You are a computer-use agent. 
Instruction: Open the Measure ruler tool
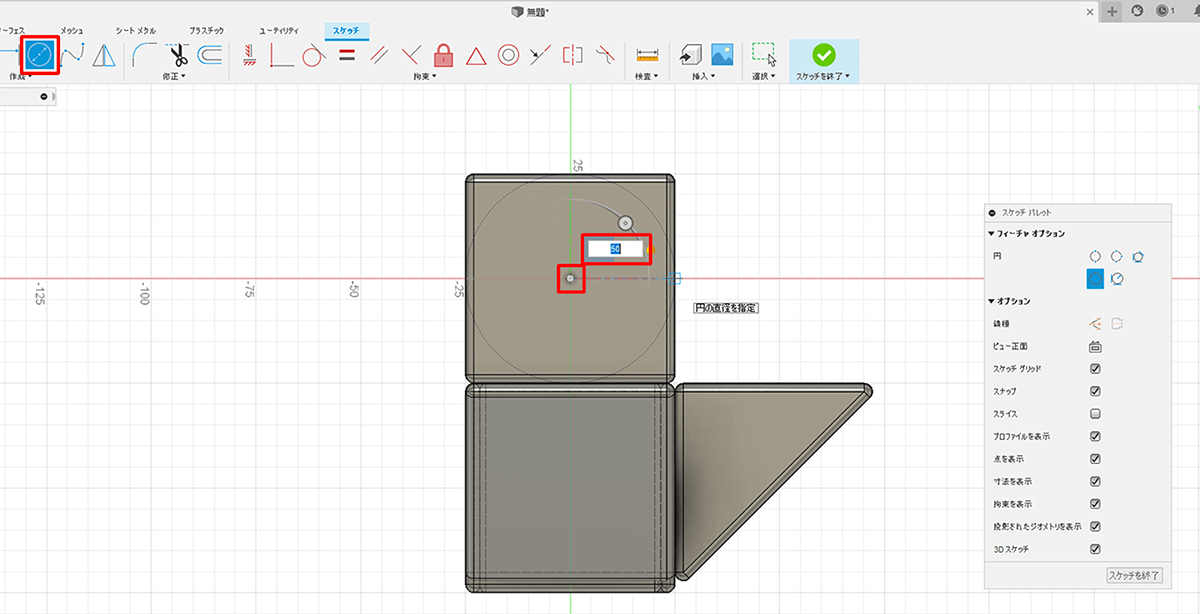[x=647, y=55]
